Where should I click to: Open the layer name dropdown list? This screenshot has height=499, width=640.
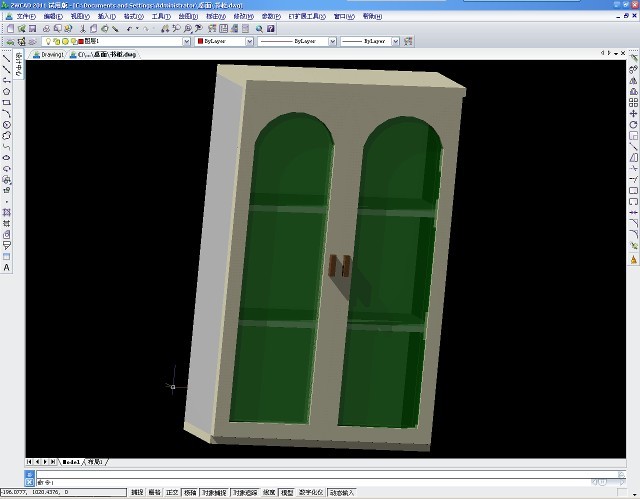coord(185,42)
